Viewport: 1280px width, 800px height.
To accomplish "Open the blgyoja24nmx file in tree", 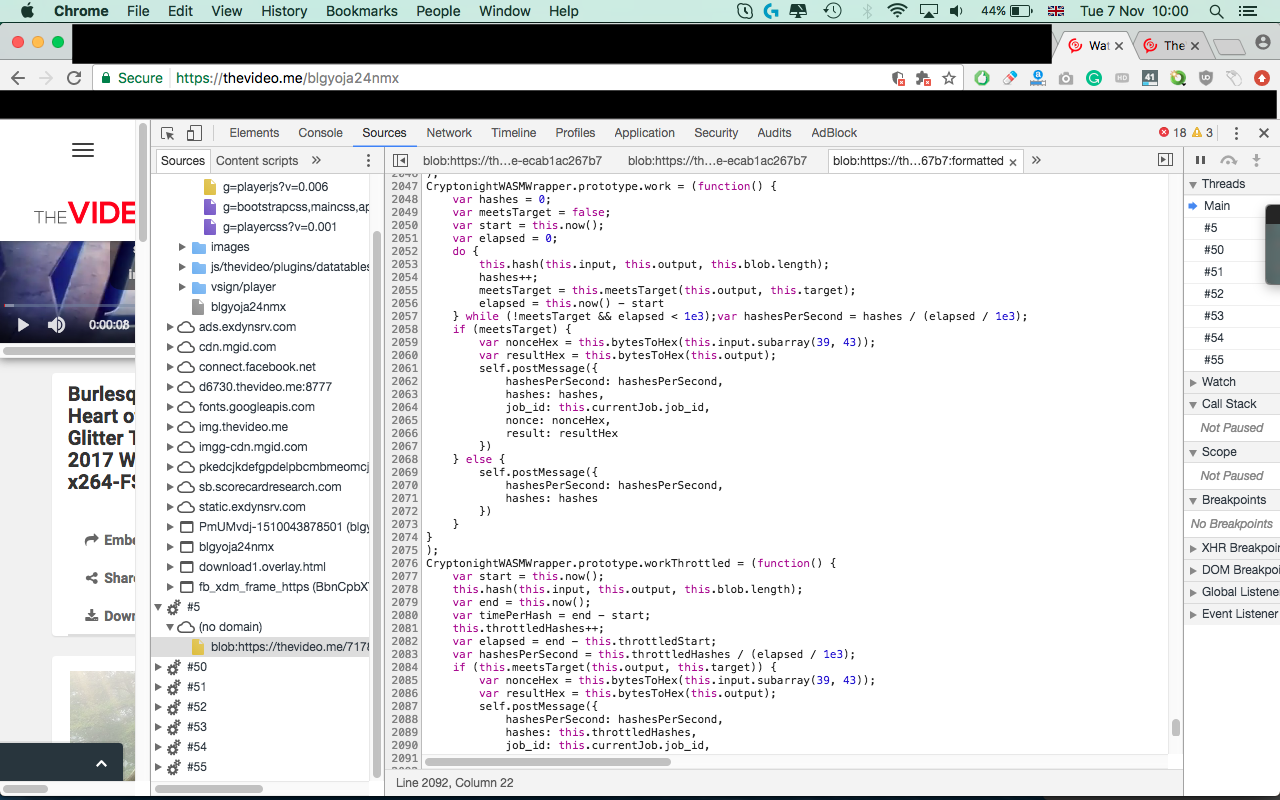I will click(248, 307).
